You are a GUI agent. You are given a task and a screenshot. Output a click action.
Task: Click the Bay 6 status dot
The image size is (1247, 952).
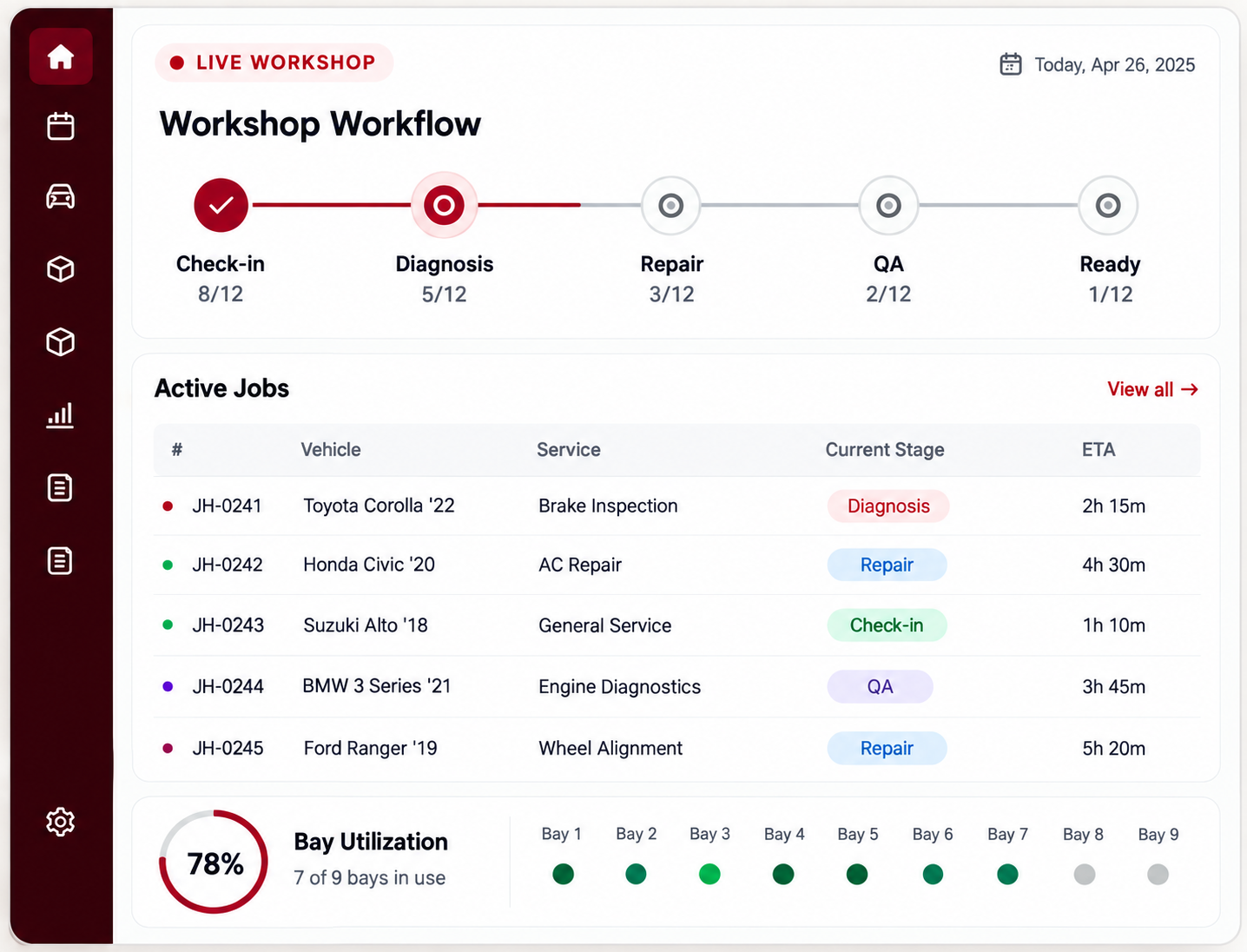[x=933, y=874]
